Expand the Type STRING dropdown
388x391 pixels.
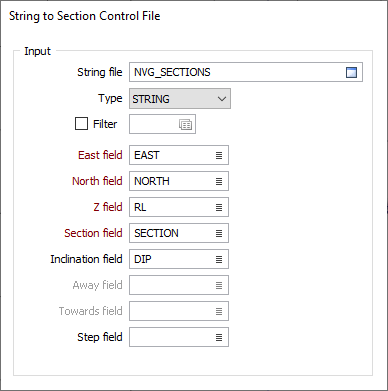pyautogui.click(x=180, y=99)
